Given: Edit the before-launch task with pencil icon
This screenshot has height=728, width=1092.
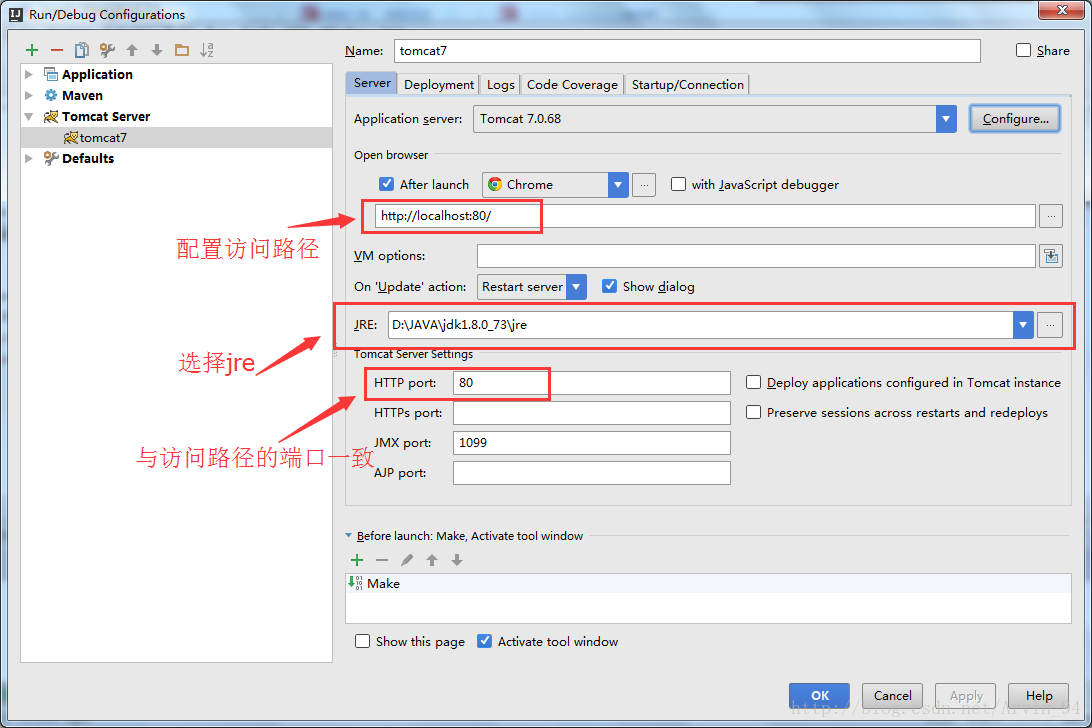Looking at the screenshot, I should (407, 560).
